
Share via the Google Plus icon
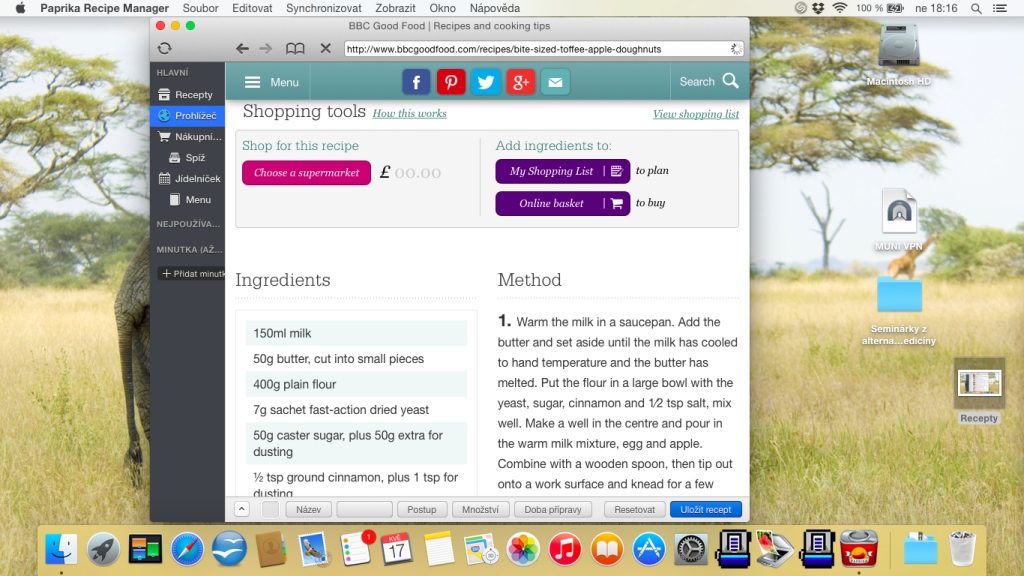(x=520, y=82)
